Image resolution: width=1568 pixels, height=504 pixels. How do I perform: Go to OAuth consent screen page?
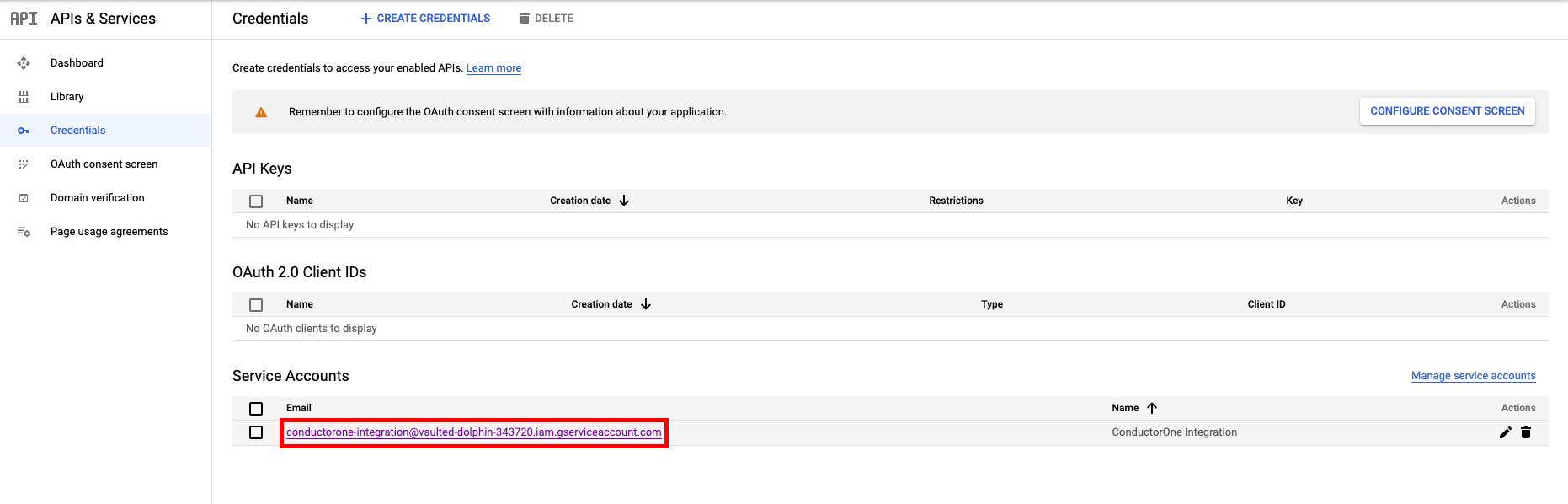point(105,164)
